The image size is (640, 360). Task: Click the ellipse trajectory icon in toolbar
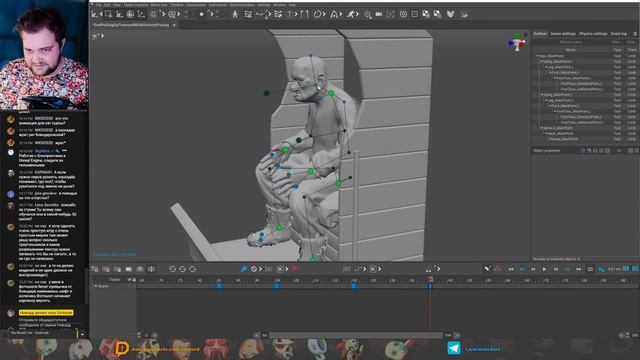(317, 14)
